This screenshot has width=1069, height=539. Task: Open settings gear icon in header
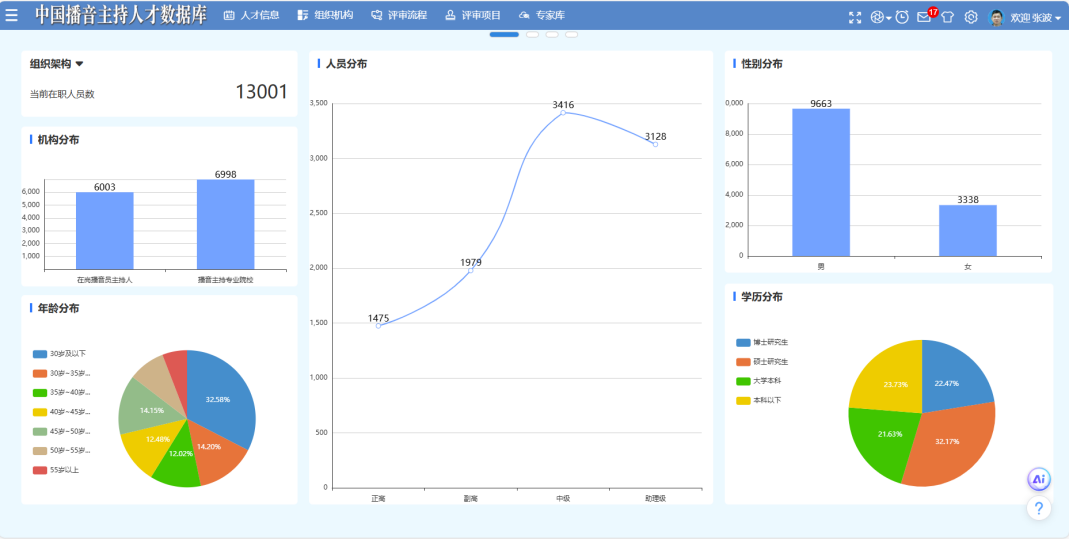970,17
